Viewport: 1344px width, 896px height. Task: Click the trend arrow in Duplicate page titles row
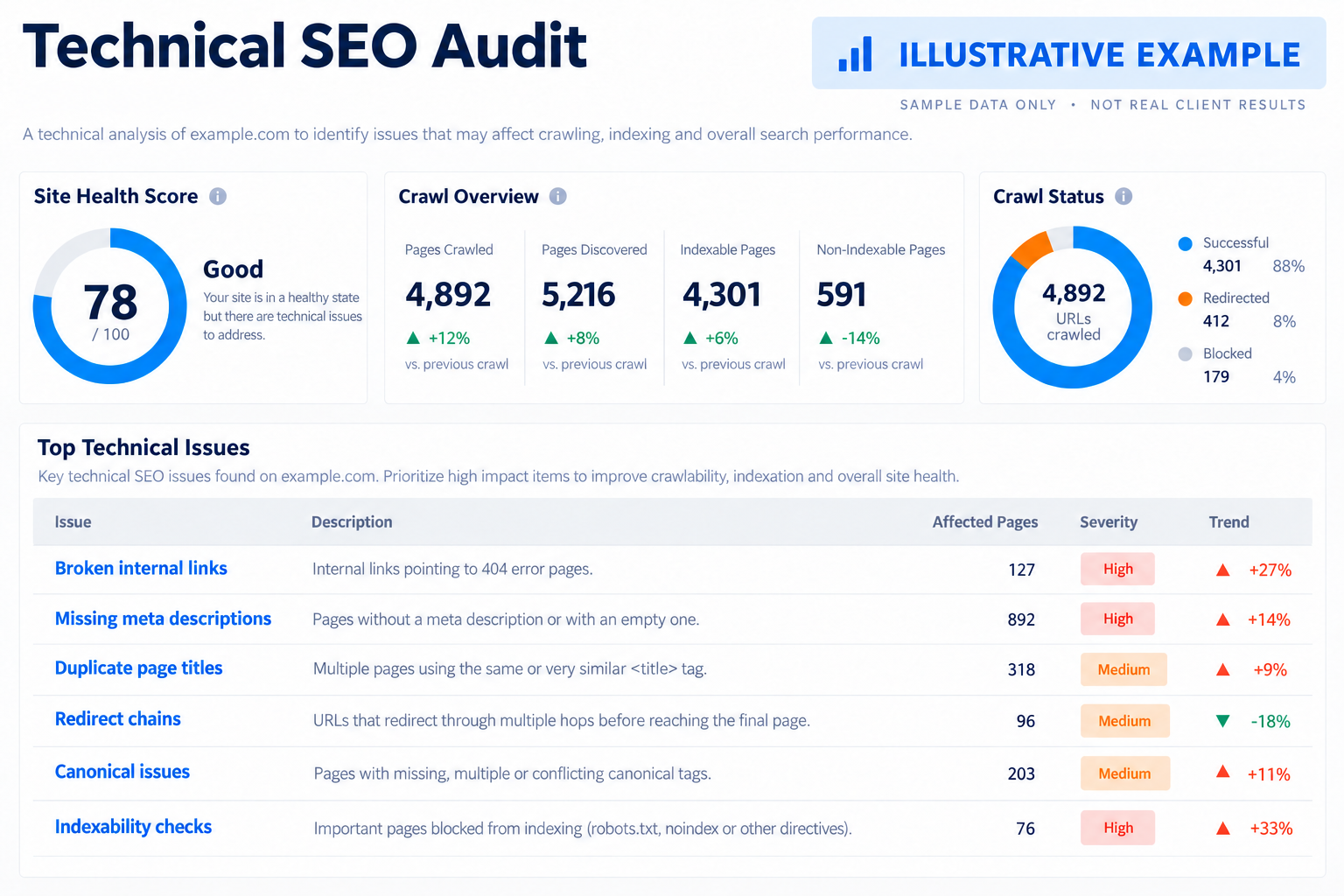click(x=1223, y=670)
